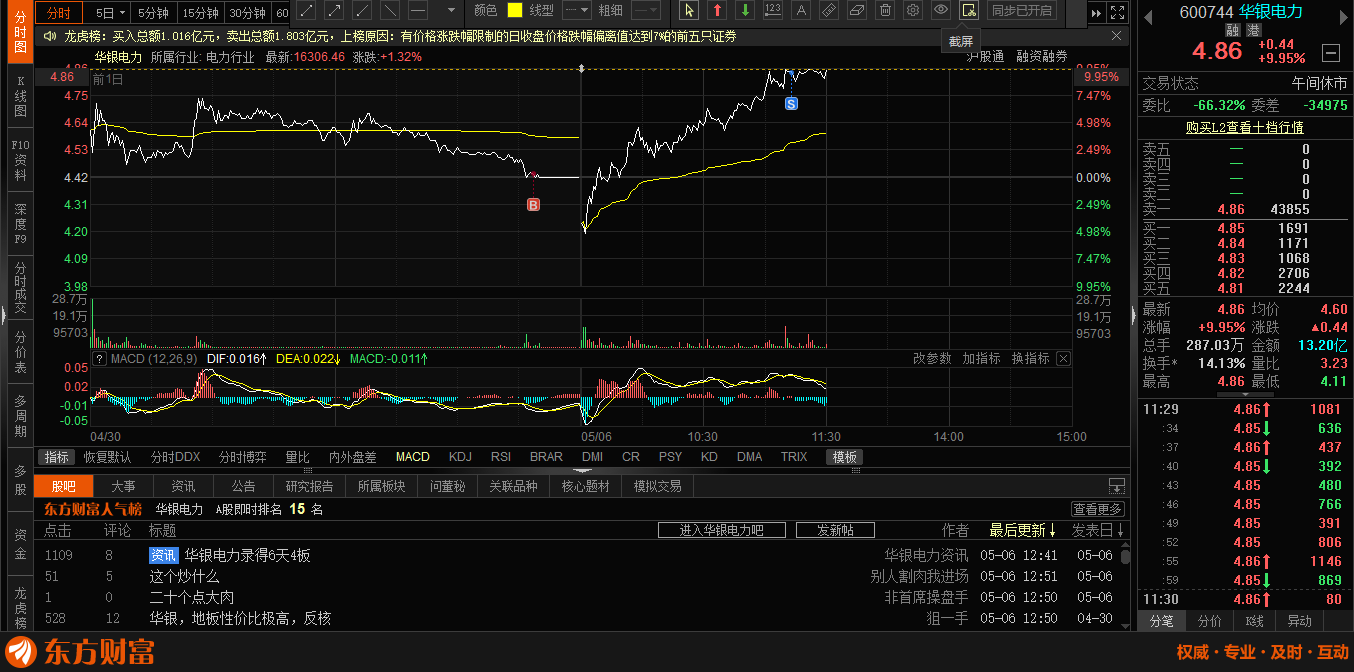The width and height of the screenshot is (1354, 672).
Task: Pick the yellow color swatch
Action: point(515,10)
